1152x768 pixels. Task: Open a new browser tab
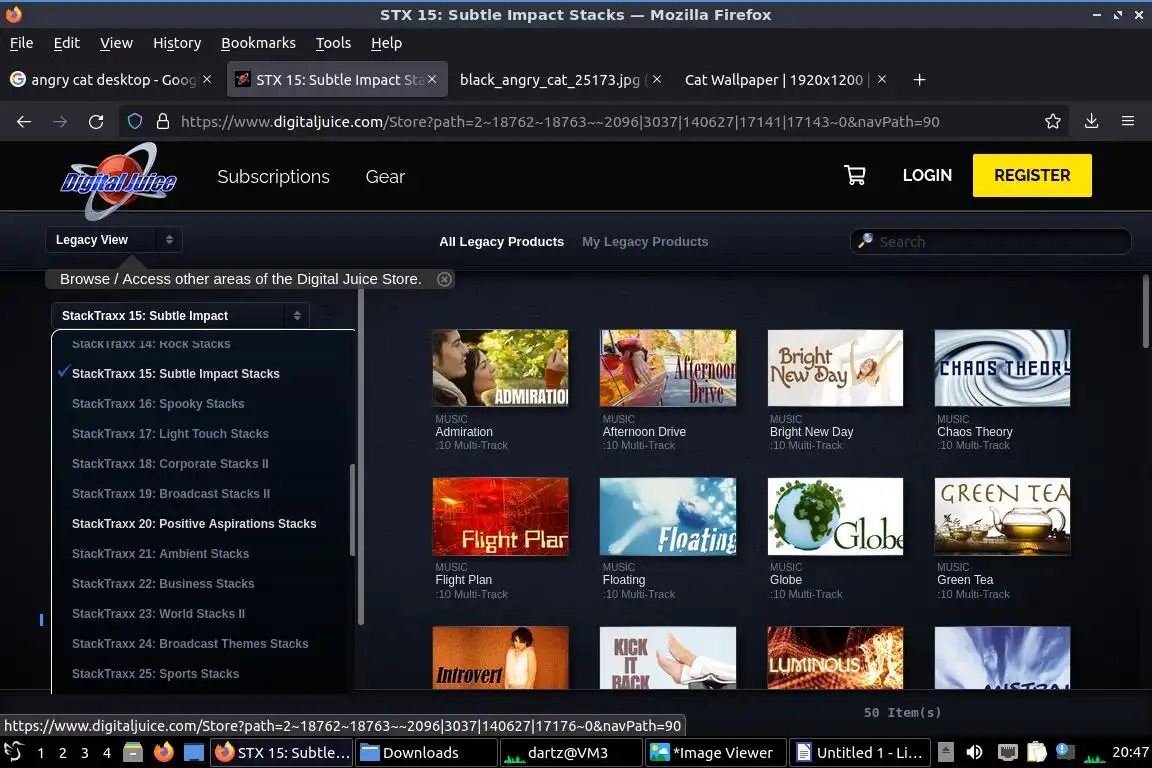click(x=919, y=79)
